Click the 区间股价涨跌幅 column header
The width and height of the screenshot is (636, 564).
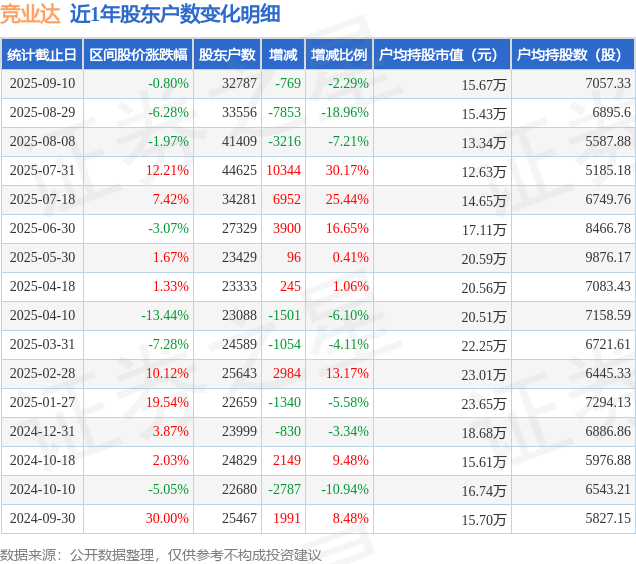138,55
